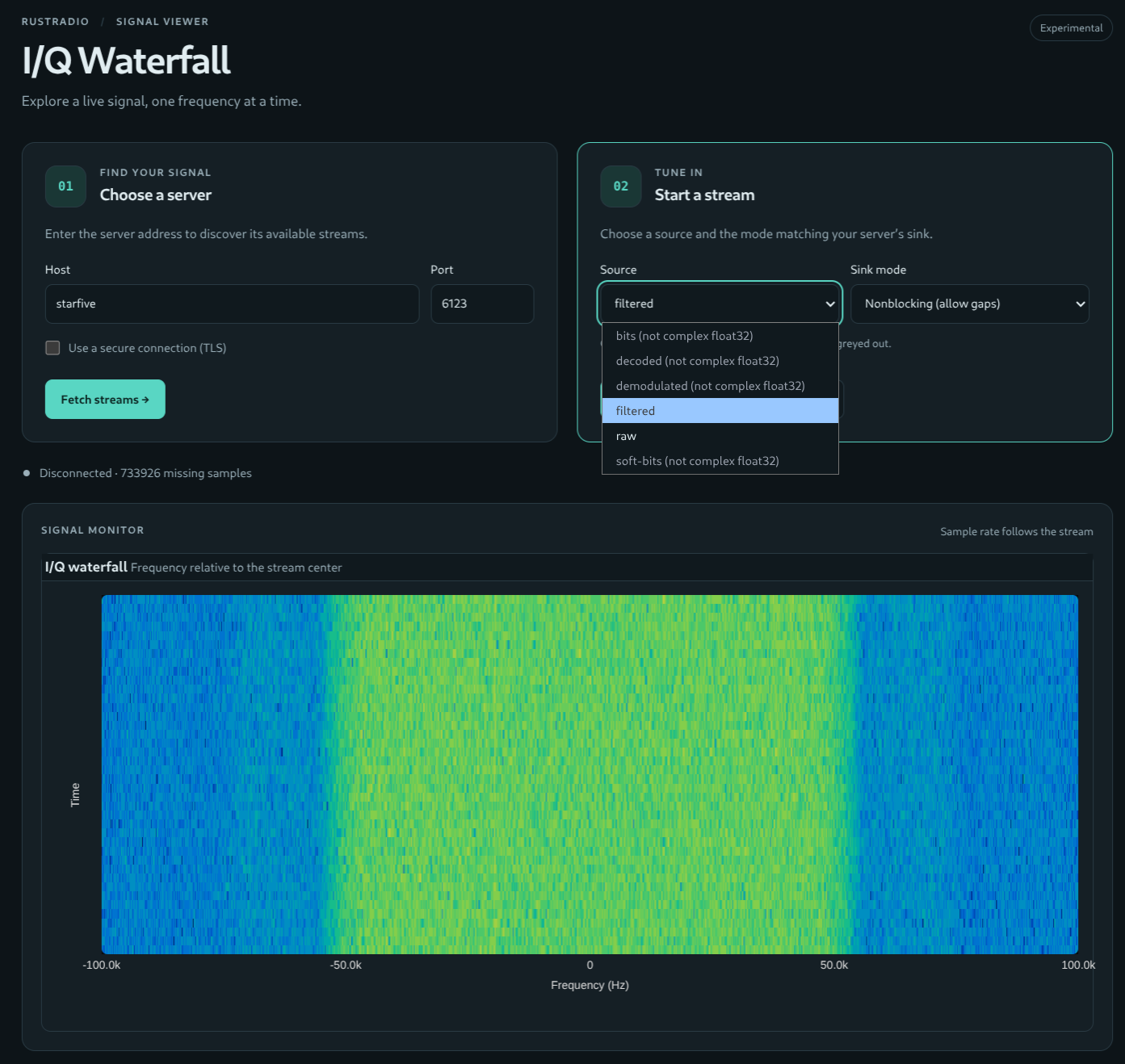Image resolution: width=1125 pixels, height=1064 pixels.
Task: Click the I/Q waterfall spectrogram plot
Action: pyautogui.click(x=590, y=774)
